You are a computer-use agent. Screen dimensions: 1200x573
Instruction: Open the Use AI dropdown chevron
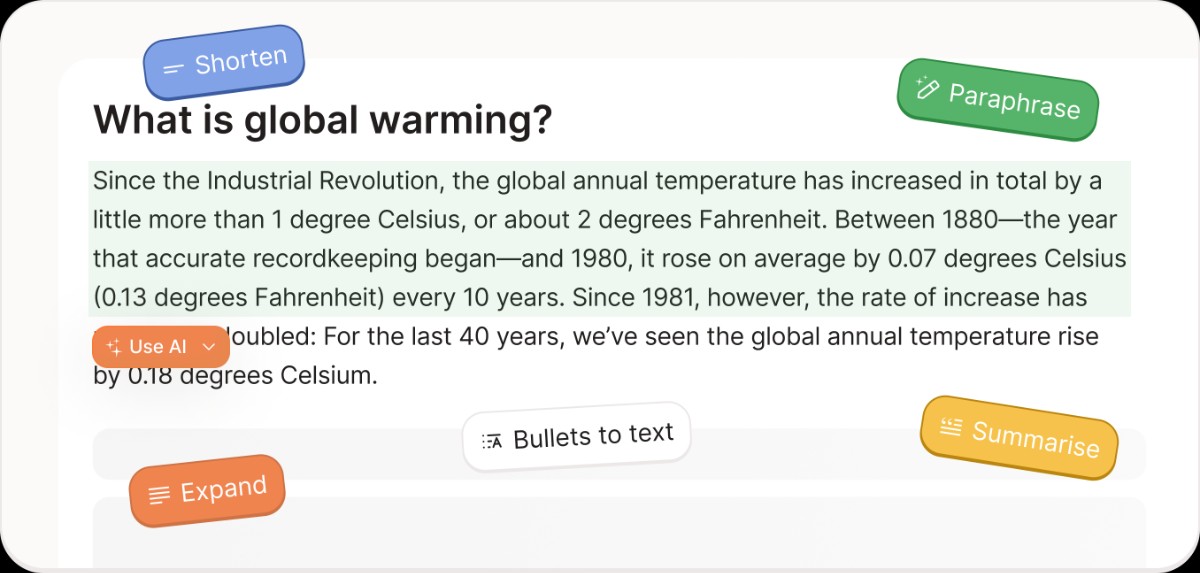208,346
